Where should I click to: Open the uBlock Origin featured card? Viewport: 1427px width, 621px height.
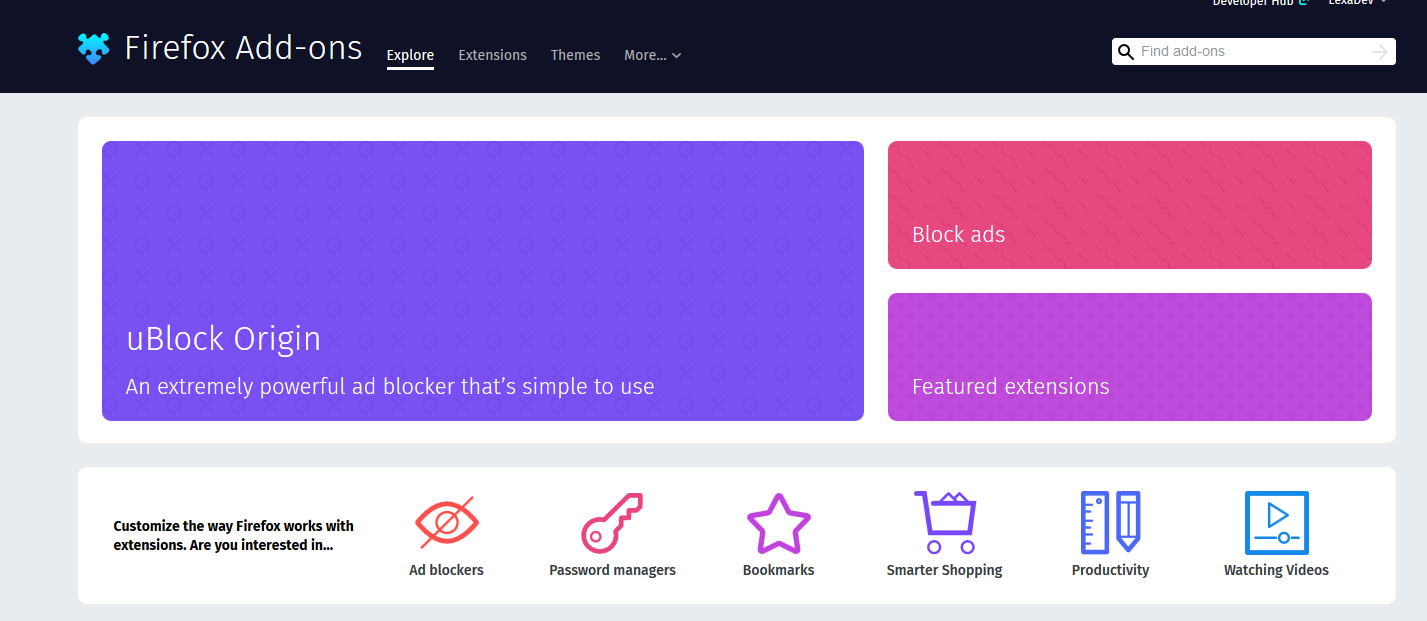pos(483,281)
